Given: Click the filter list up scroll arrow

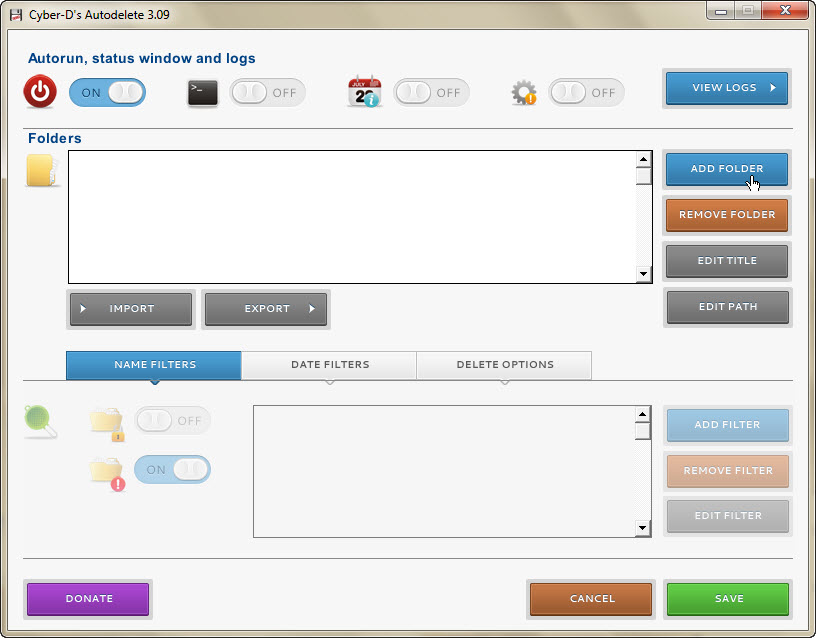Looking at the screenshot, I should tap(643, 414).
